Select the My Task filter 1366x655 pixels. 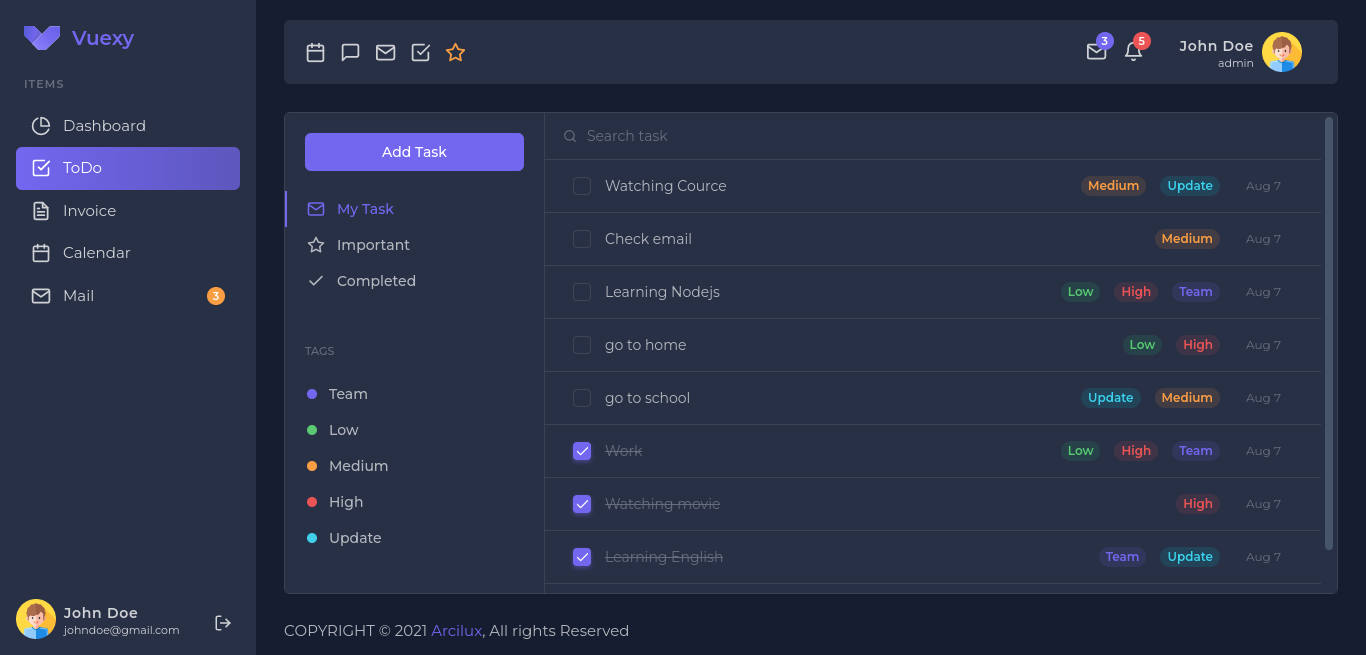click(365, 208)
